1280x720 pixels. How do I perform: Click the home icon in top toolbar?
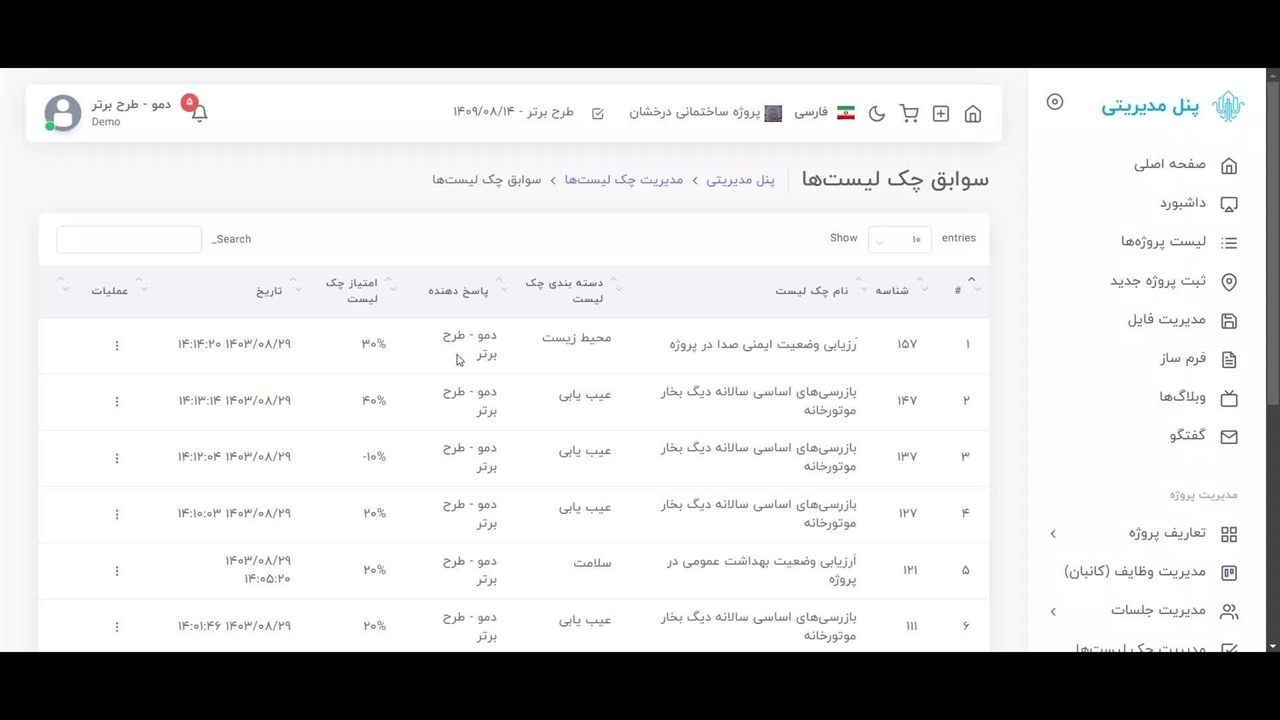[972, 114]
